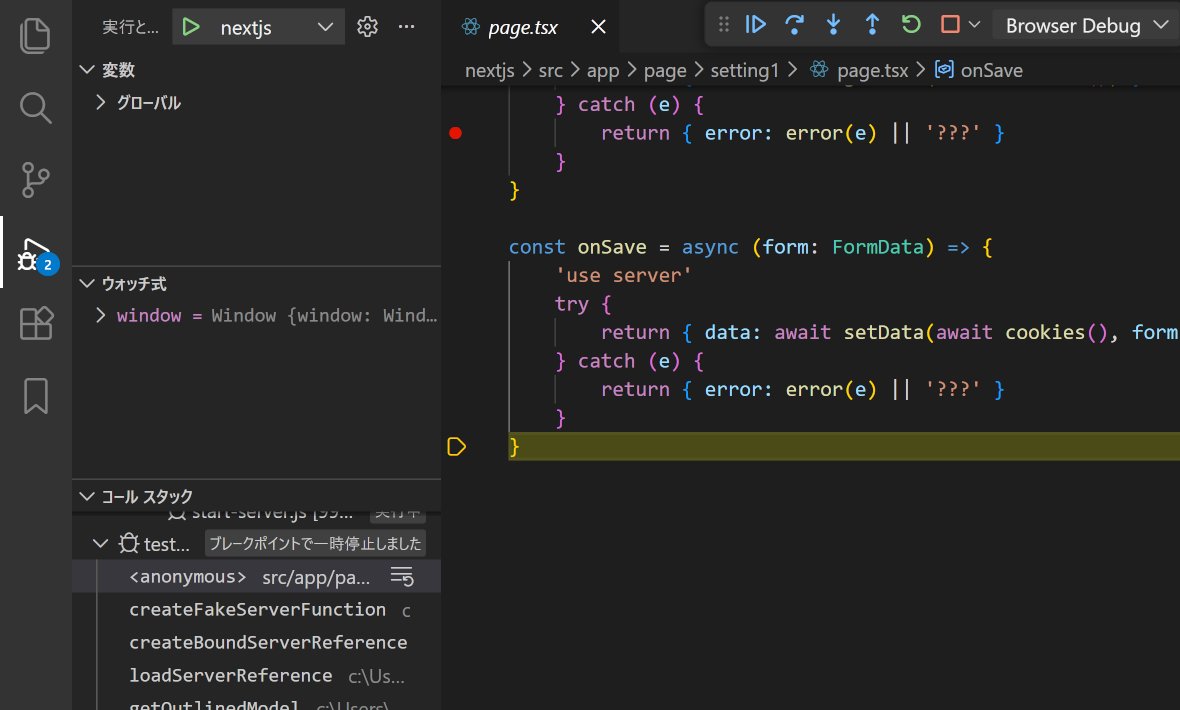Click the onSave identifier in code
The width and height of the screenshot is (1180, 710).
[612, 247]
